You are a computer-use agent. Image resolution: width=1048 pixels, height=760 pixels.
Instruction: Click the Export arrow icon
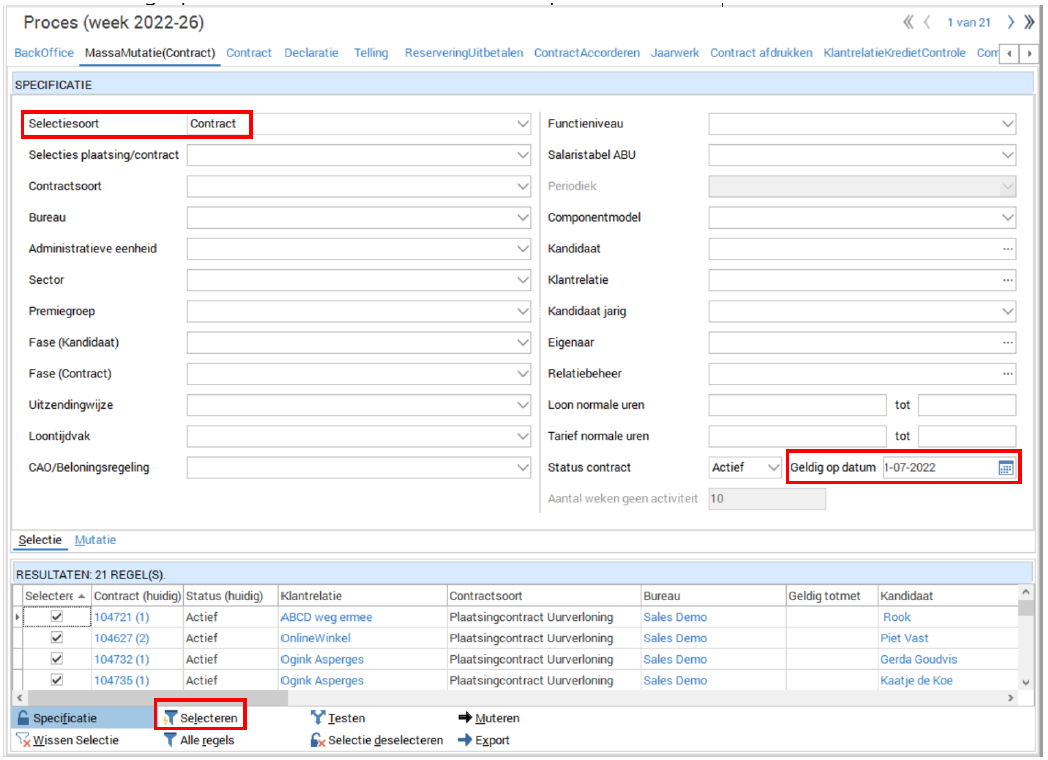tap(465, 740)
